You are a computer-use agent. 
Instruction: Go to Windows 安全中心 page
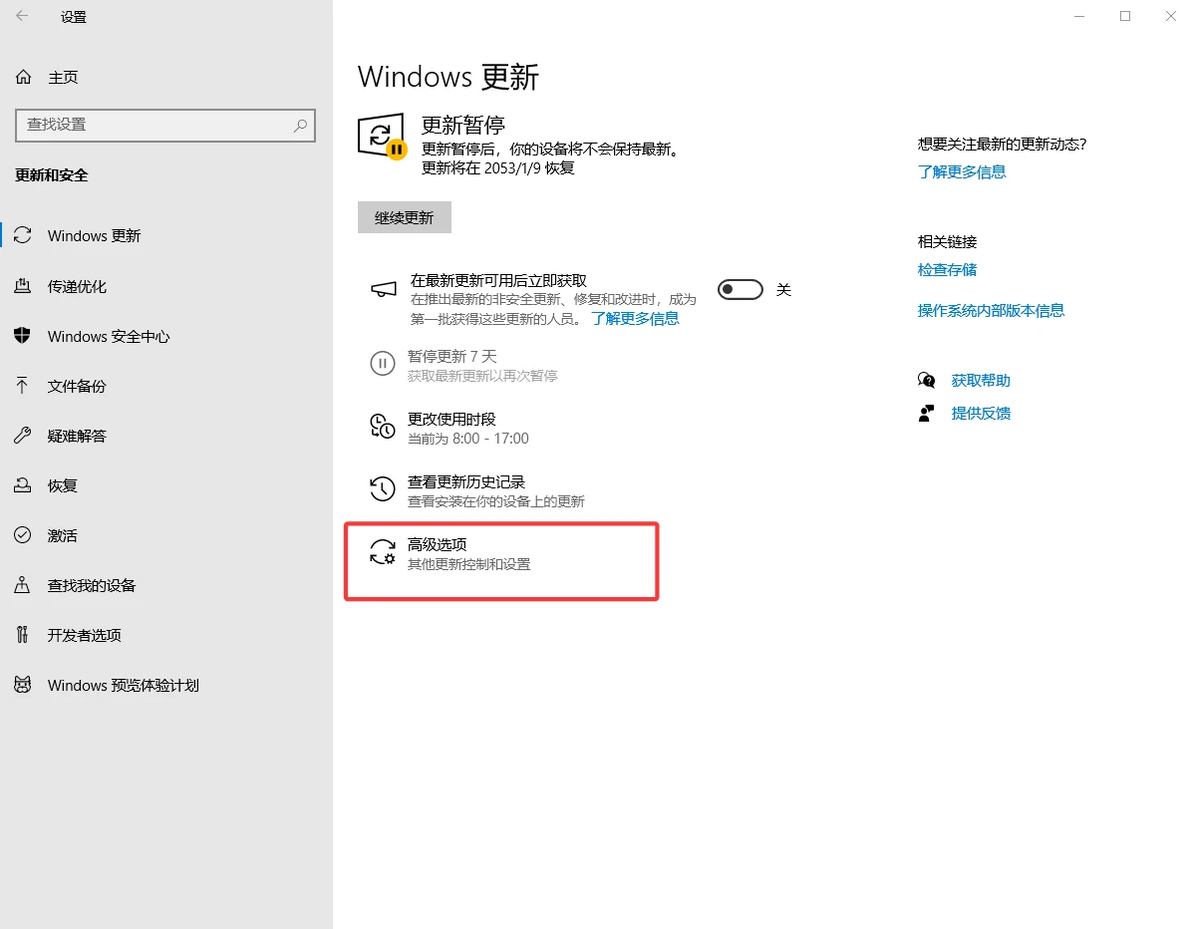tap(109, 336)
